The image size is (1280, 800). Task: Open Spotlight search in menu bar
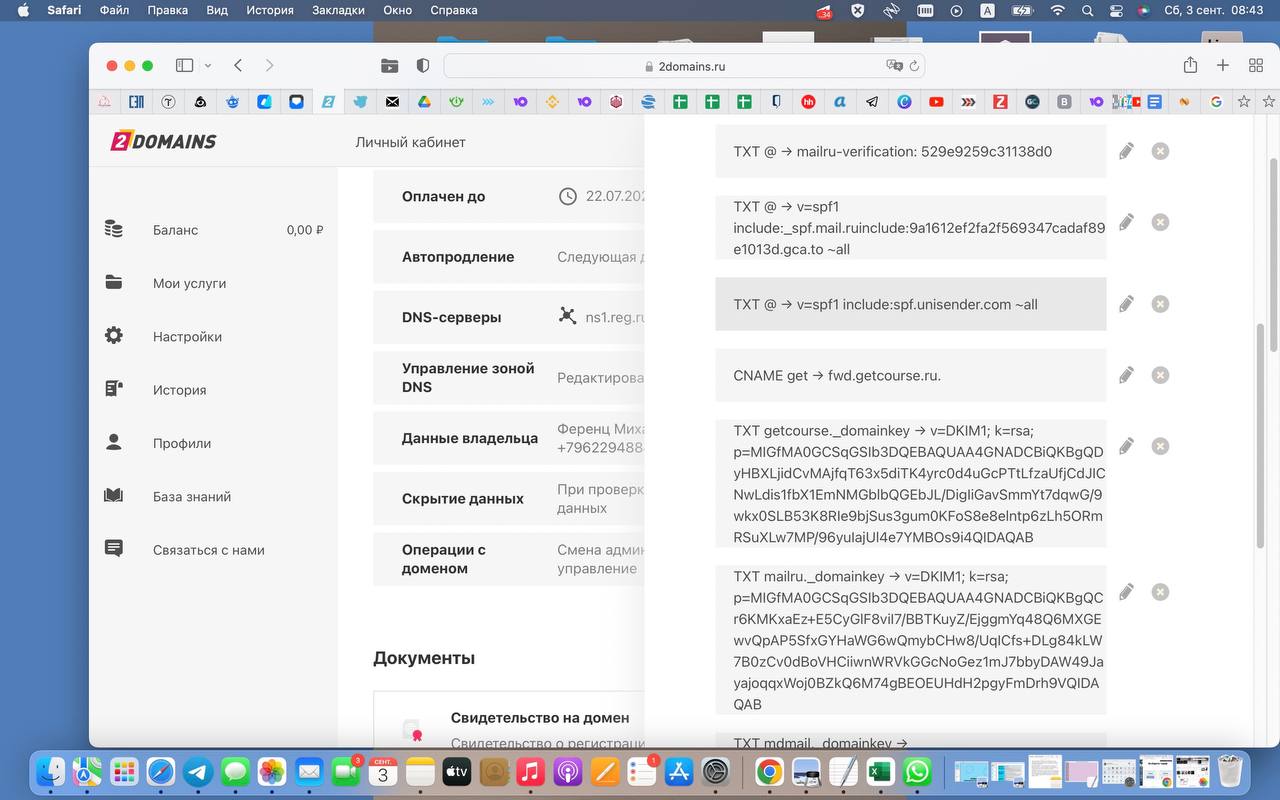coord(1087,10)
